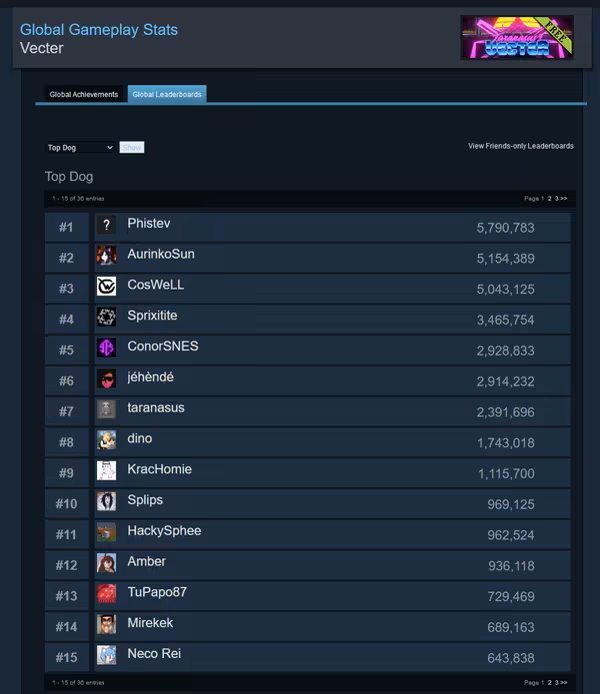Click the Neco Rei player name
Screen dimensions: 600x694
coord(154,653)
